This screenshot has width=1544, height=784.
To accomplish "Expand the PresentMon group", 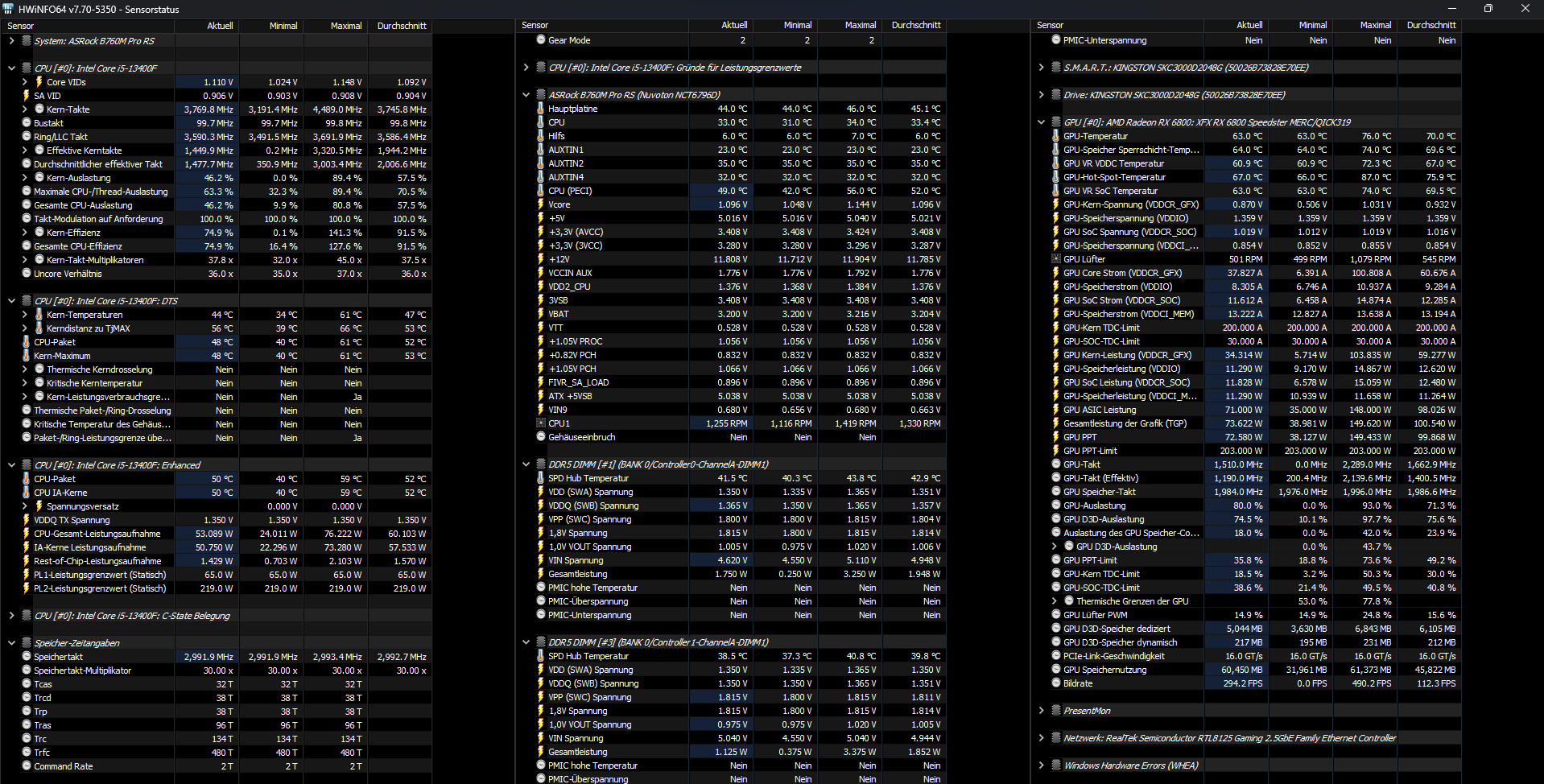I will (1041, 711).
